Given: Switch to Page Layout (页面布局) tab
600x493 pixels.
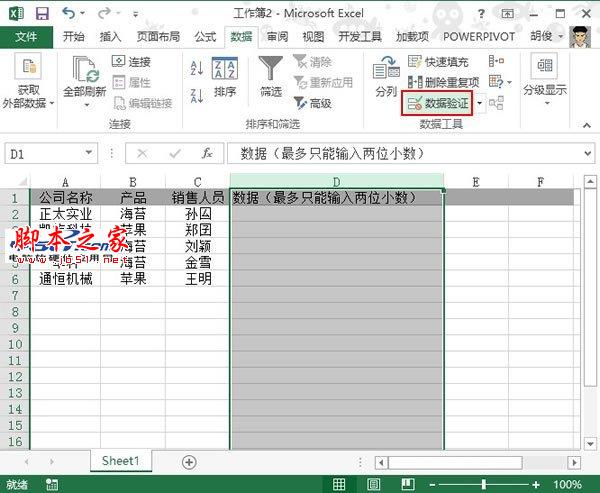Looking at the screenshot, I should 158,37.
